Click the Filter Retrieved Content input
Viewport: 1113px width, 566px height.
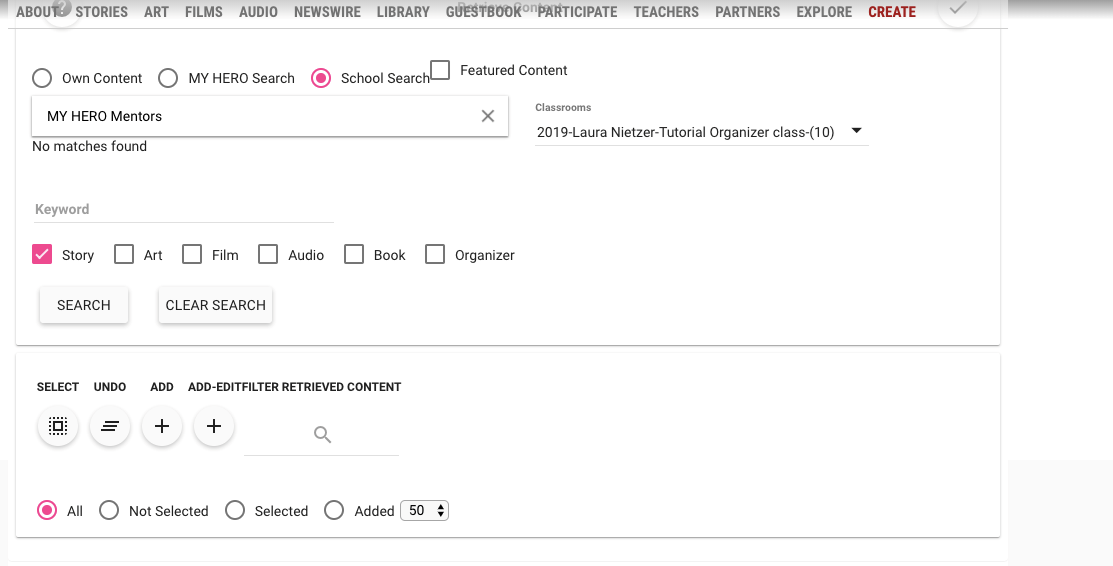click(322, 435)
